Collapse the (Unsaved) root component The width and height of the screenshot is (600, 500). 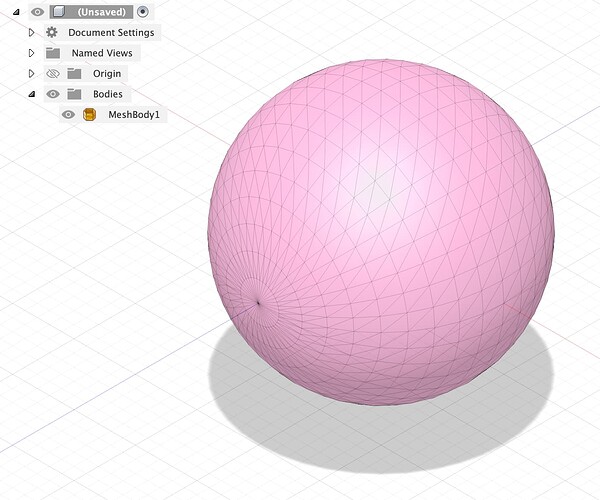tap(16, 12)
